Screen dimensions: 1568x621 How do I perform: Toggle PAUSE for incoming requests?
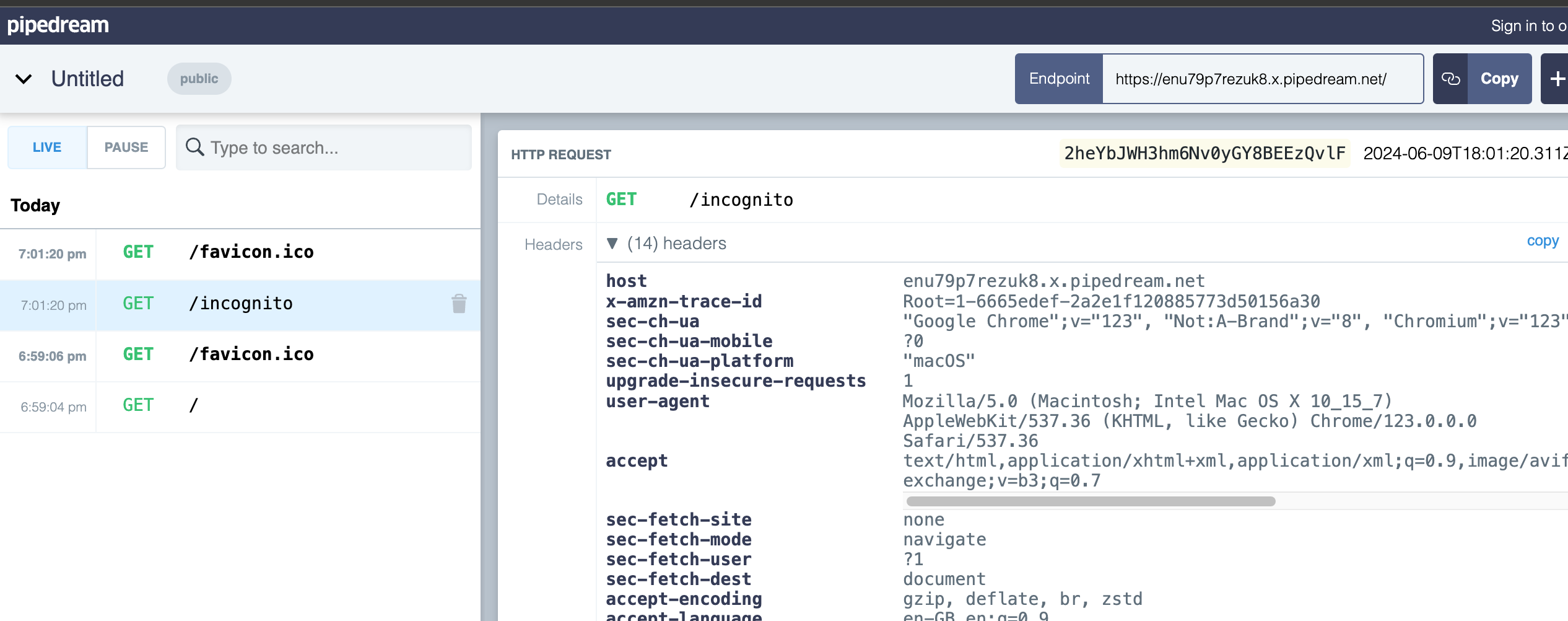tap(126, 148)
